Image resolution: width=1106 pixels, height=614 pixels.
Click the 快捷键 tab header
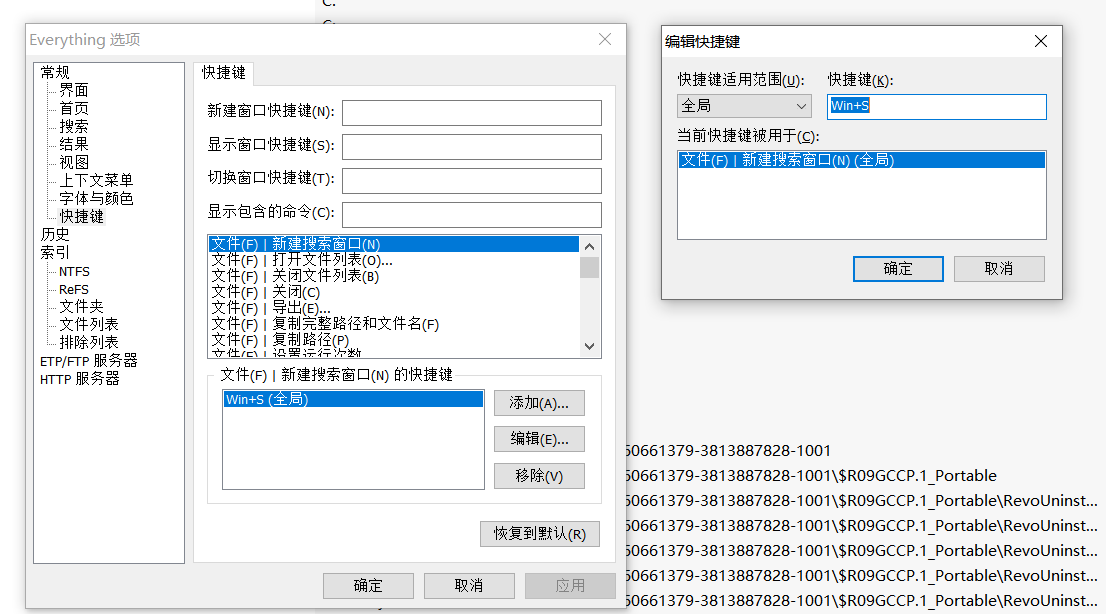click(x=224, y=73)
